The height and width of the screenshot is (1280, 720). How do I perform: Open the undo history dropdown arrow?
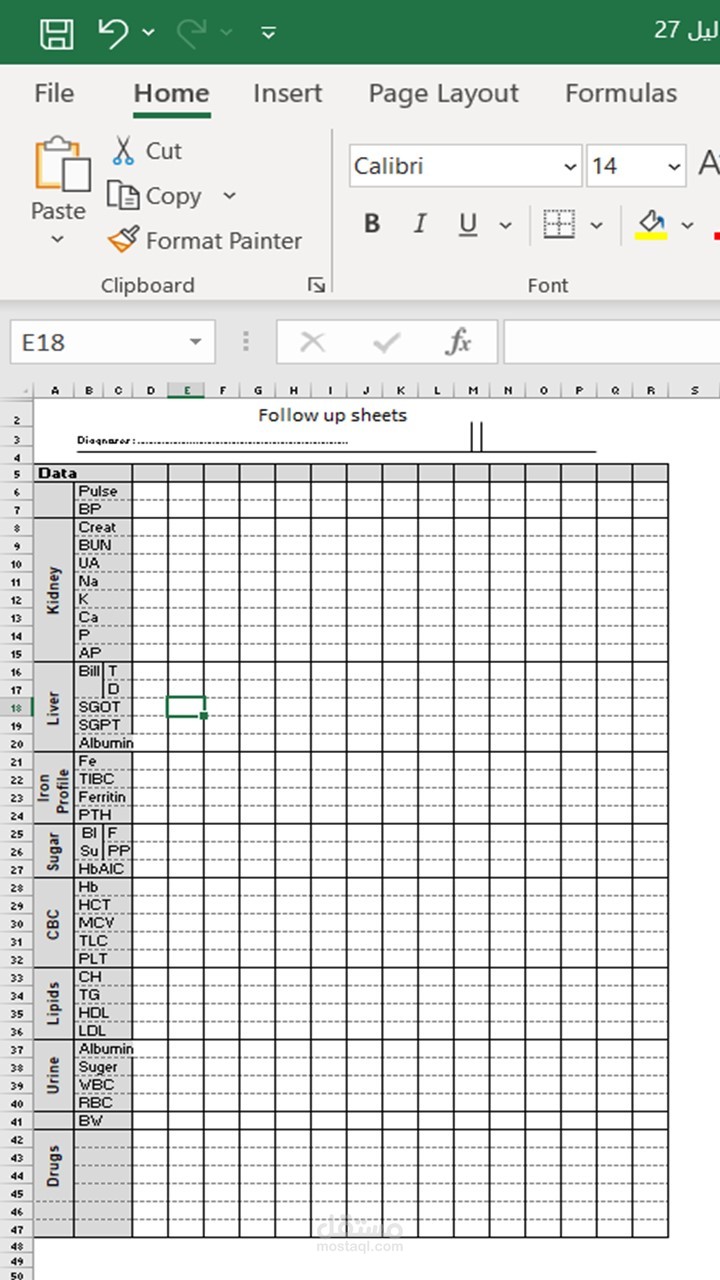coord(148,33)
